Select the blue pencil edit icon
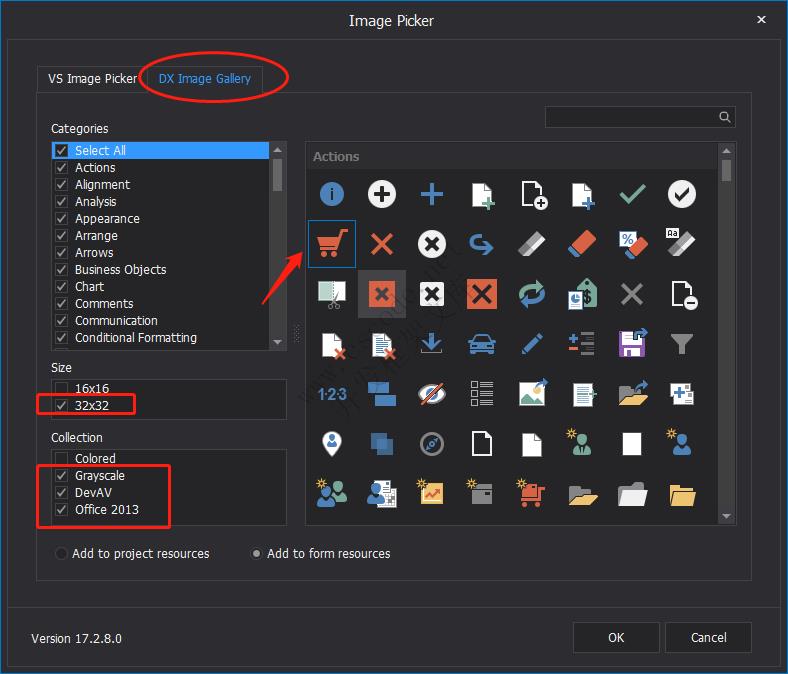 tap(532, 343)
